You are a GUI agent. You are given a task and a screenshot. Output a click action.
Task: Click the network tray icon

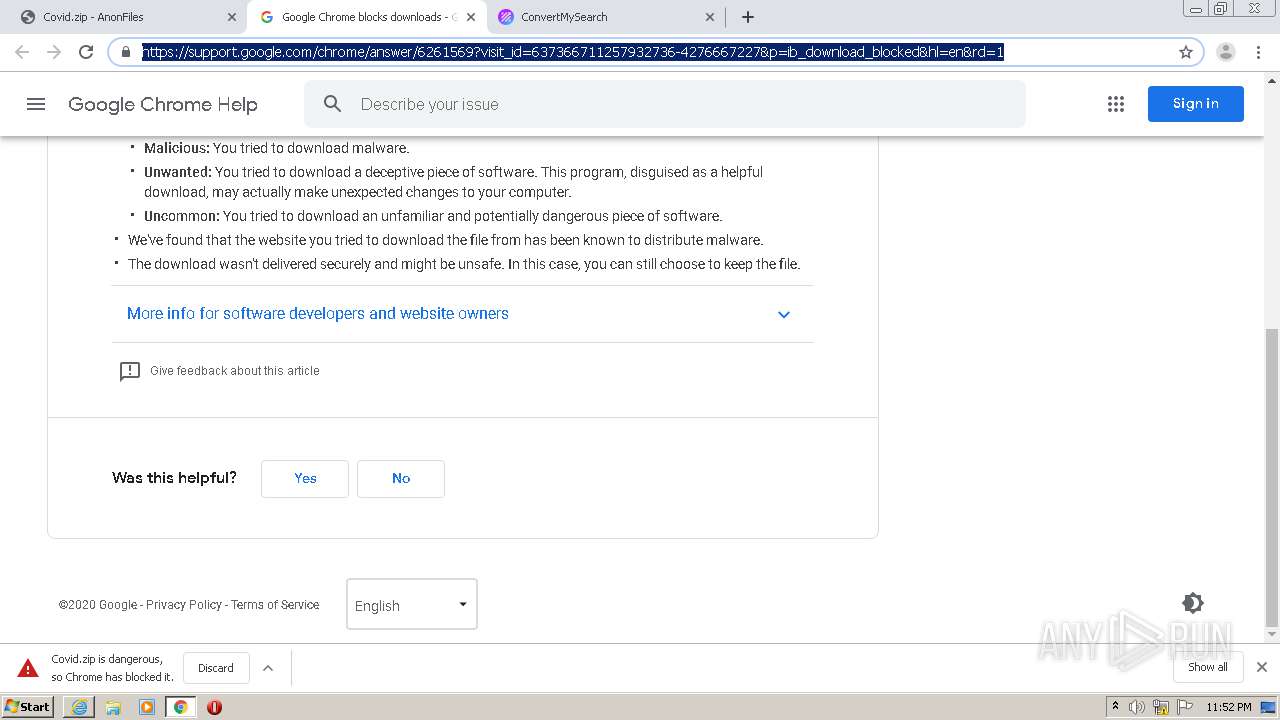click(x=1161, y=707)
